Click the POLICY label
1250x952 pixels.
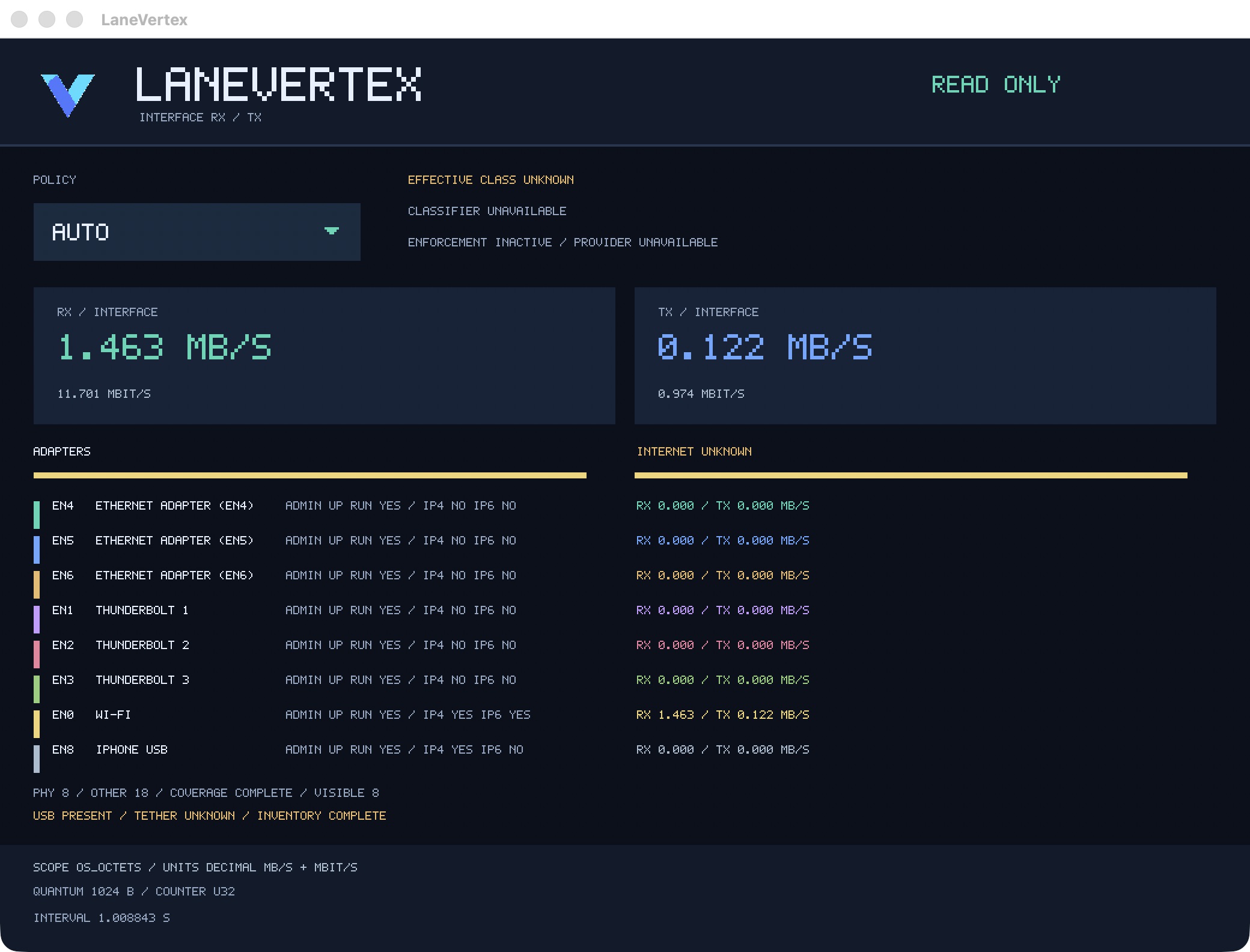pos(55,180)
